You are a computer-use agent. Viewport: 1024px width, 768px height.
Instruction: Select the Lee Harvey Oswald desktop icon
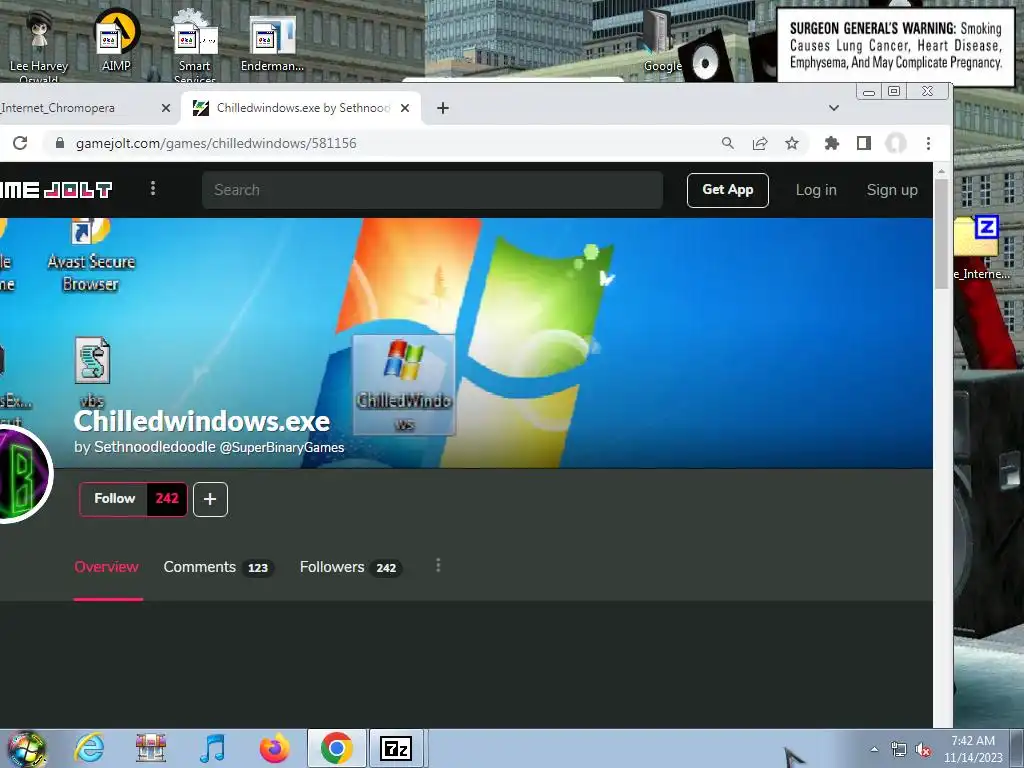point(39,46)
